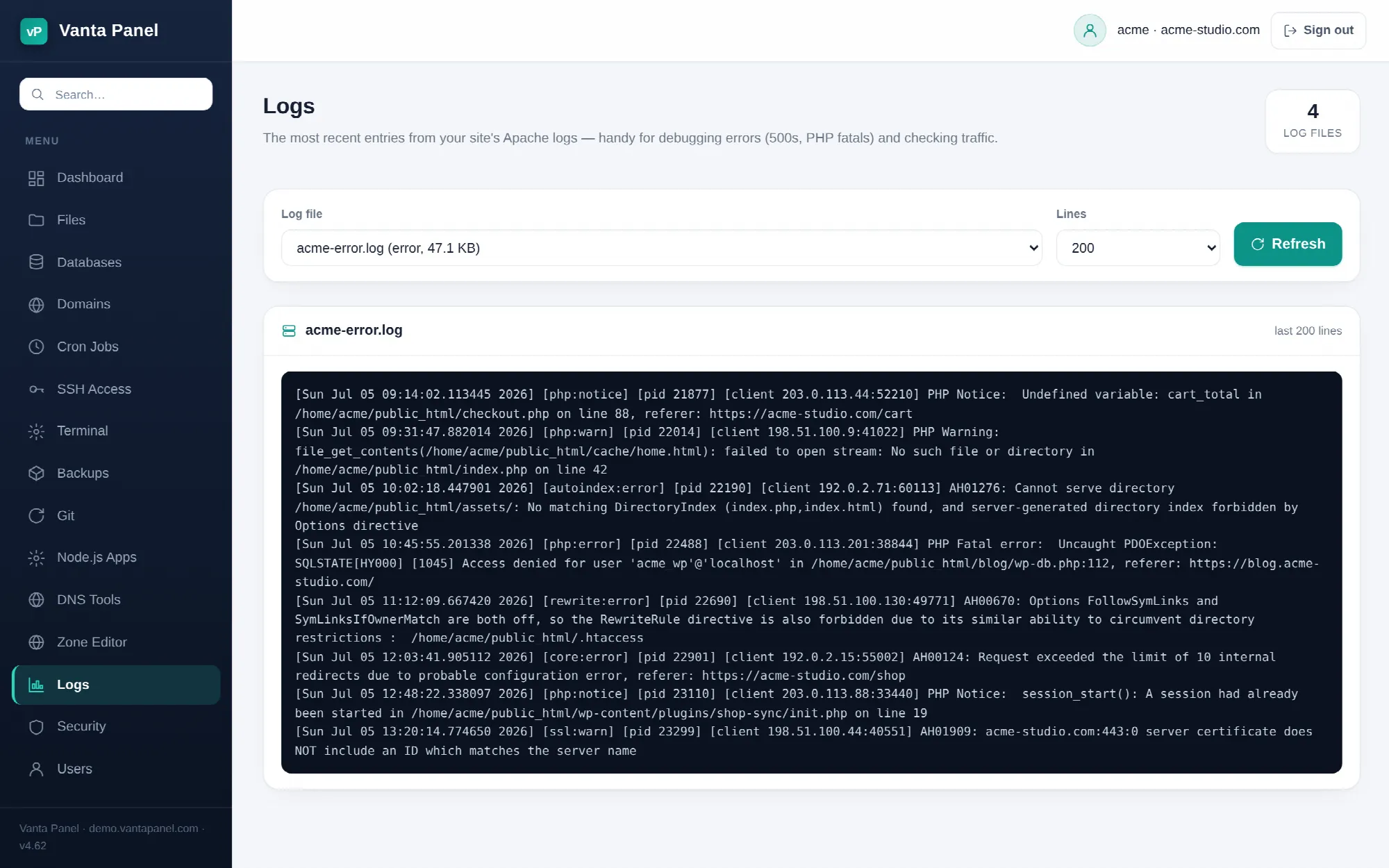Navigate to Zone Editor
This screenshot has height=868, width=1389.
pyautogui.click(x=116, y=642)
